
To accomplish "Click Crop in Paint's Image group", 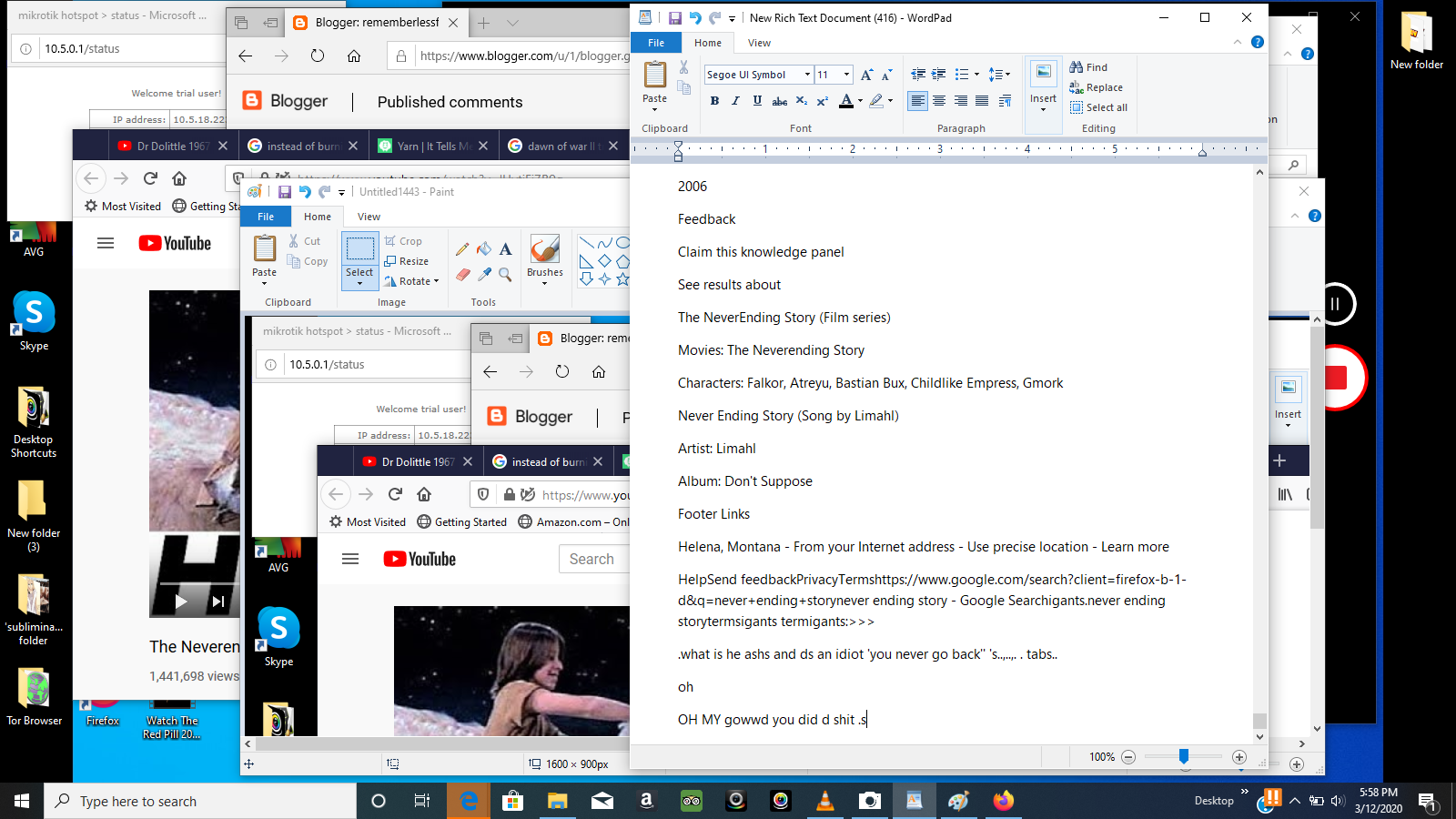I will click(x=403, y=241).
